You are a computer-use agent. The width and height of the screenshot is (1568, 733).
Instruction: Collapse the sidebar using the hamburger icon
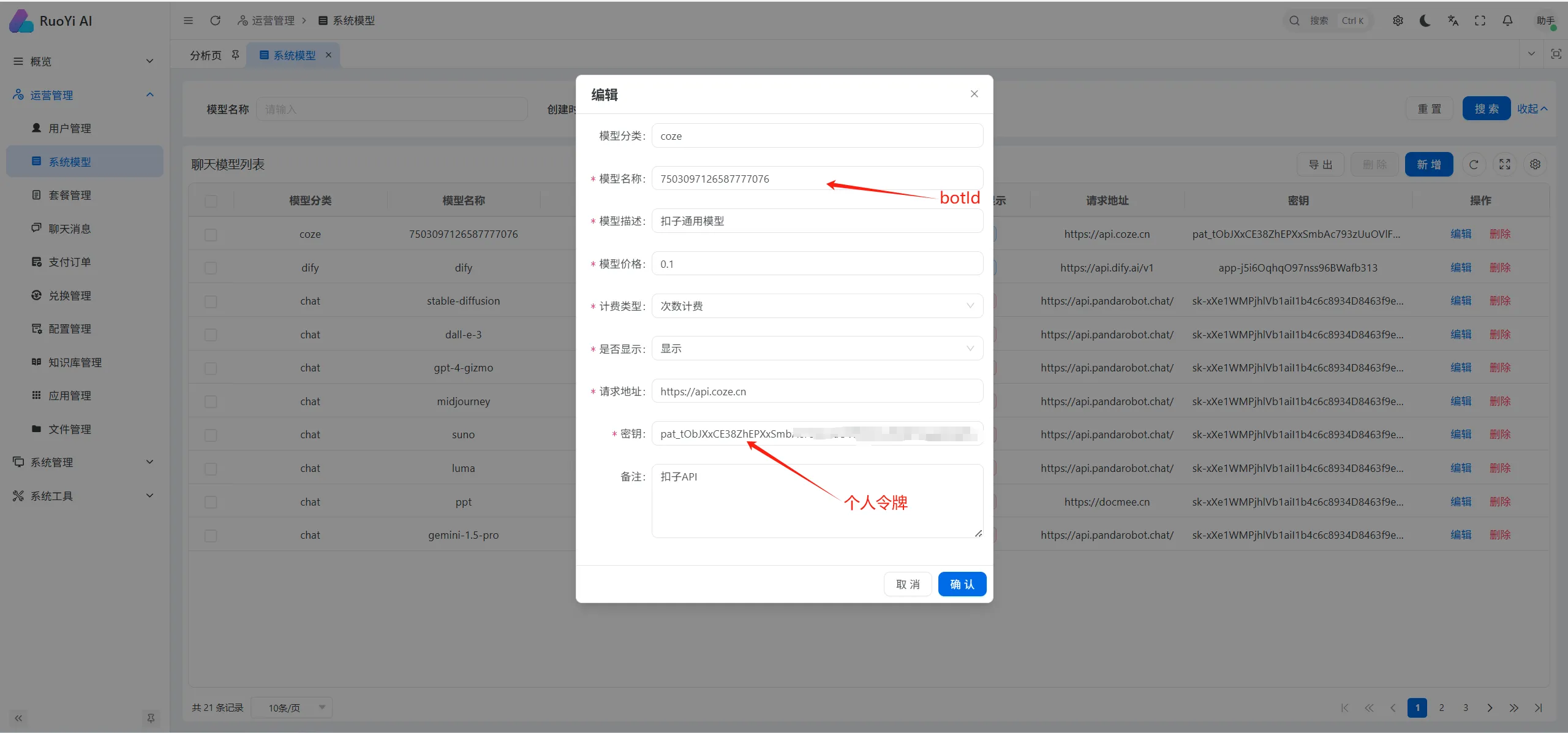click(x=188, y=21)
